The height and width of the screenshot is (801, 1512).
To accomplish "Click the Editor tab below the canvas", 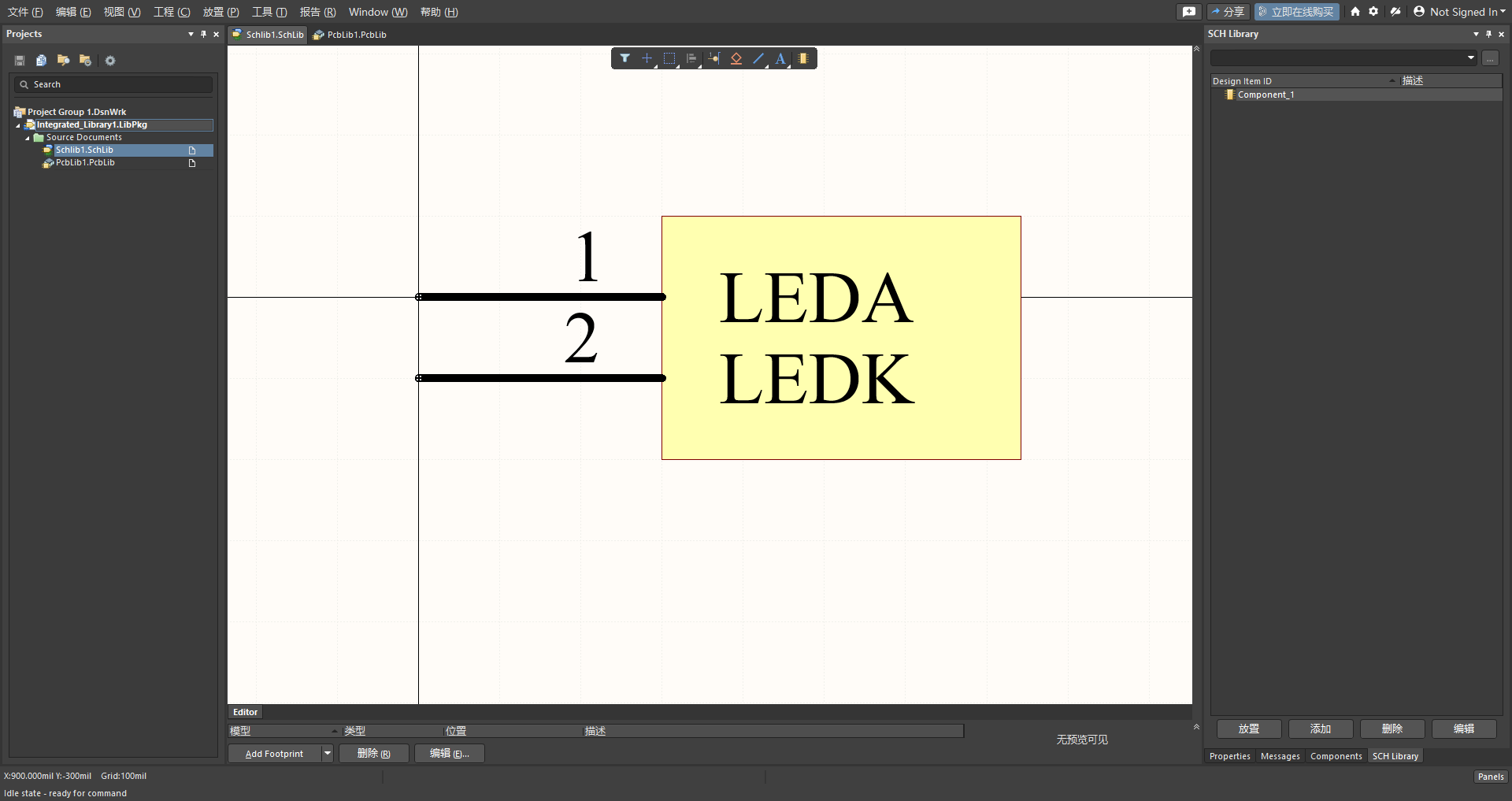I will [245, 712].
